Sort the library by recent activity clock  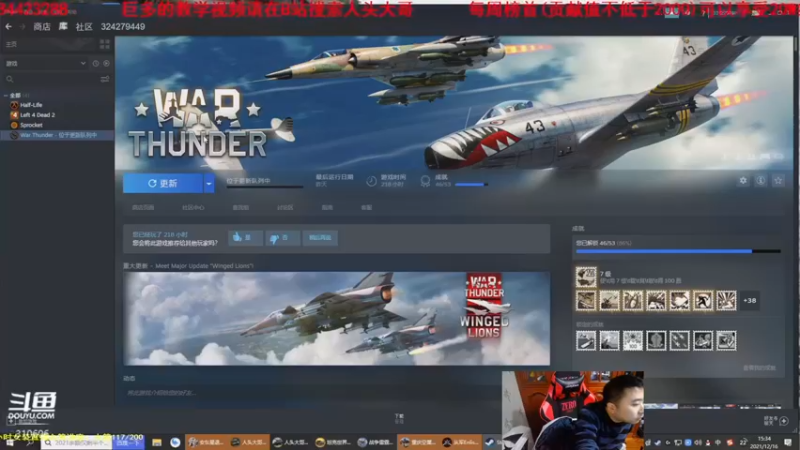[x=95, y=63]
